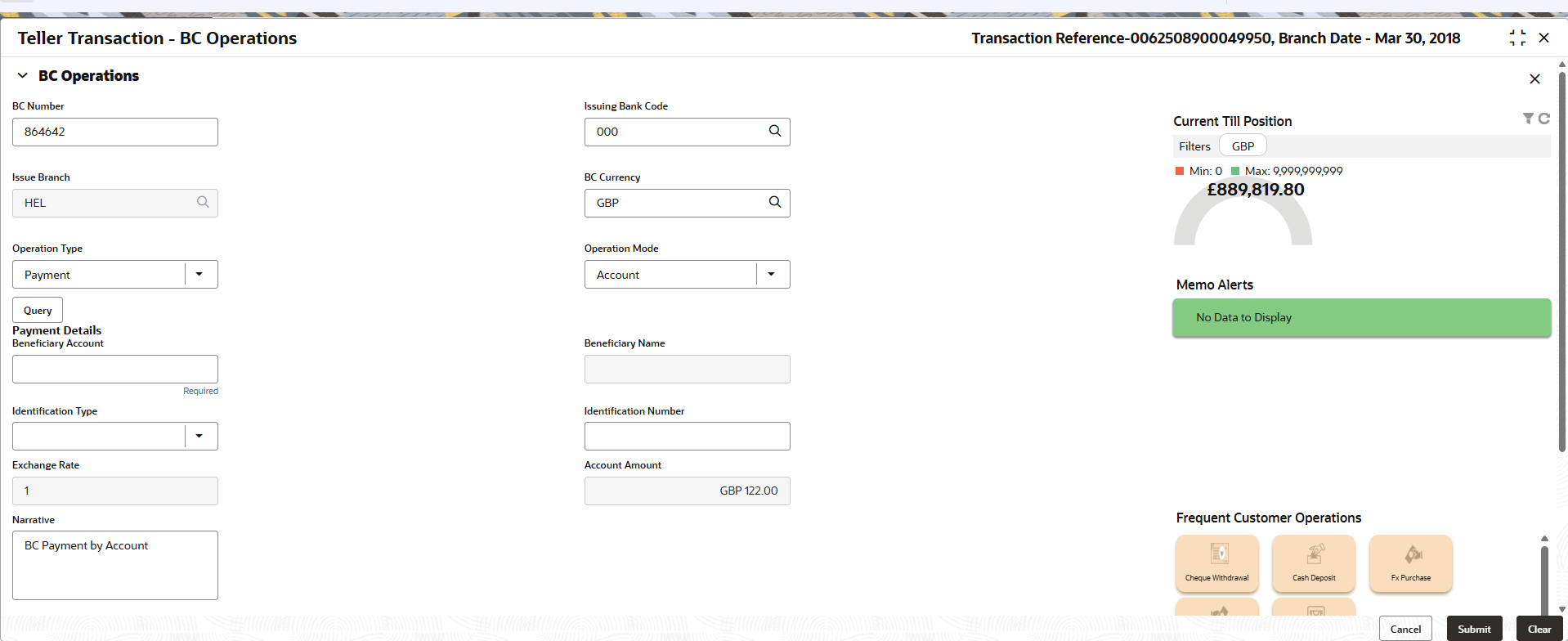Viewport: 1568px width, 641px height.
Task: Submit the BC transaction
Action: pos(1474,629)
